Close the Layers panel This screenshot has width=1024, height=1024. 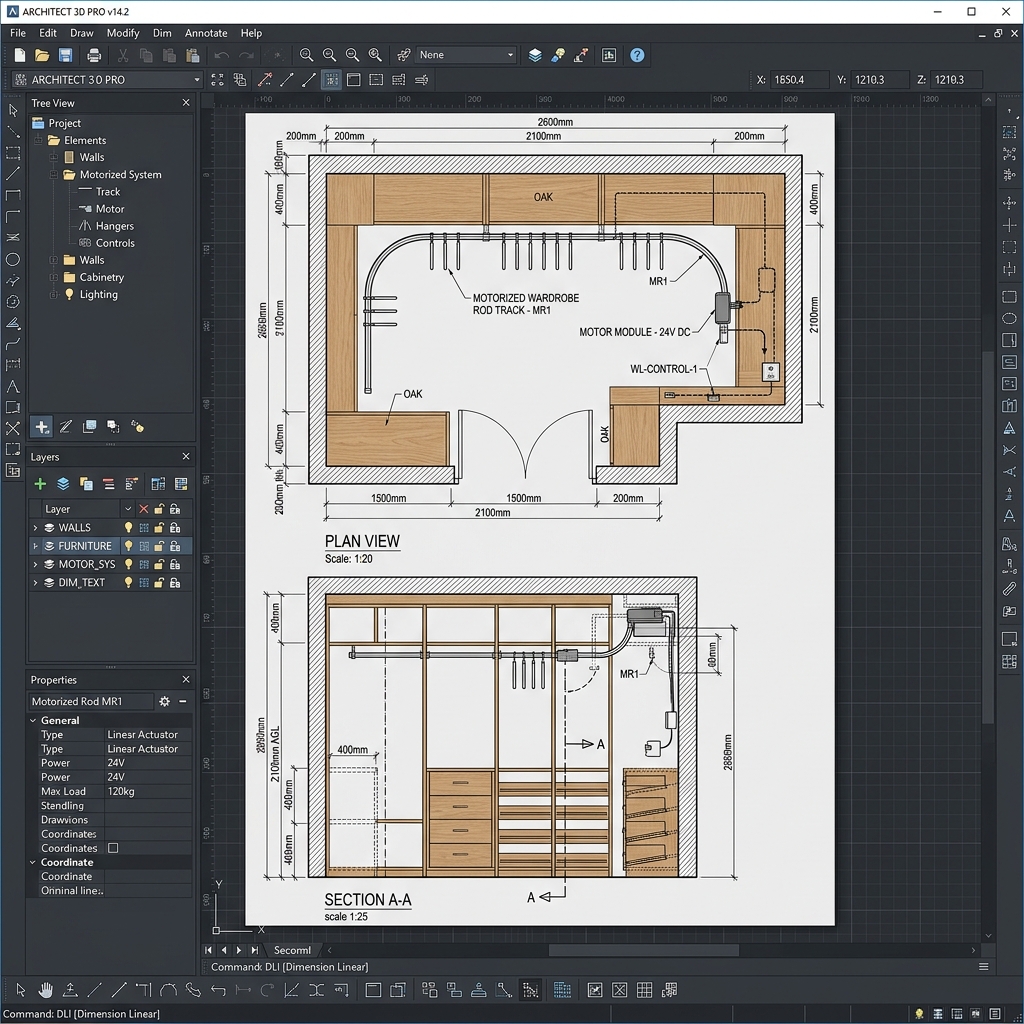pos(186,456)
